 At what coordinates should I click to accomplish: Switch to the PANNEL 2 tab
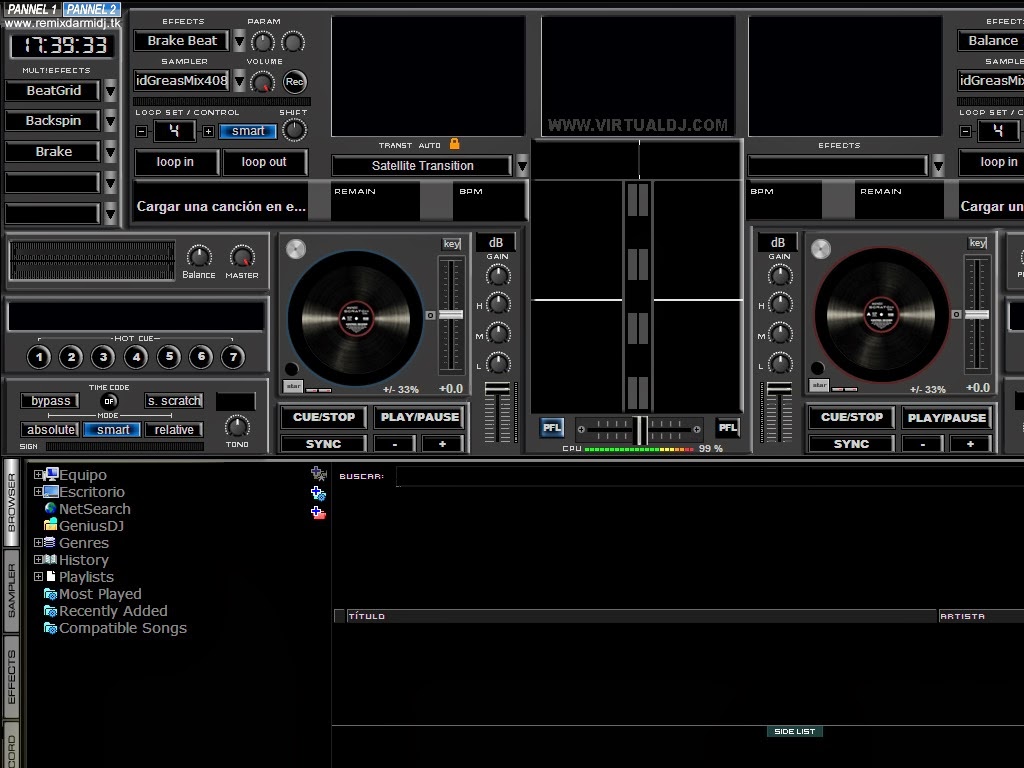point(89,7)
